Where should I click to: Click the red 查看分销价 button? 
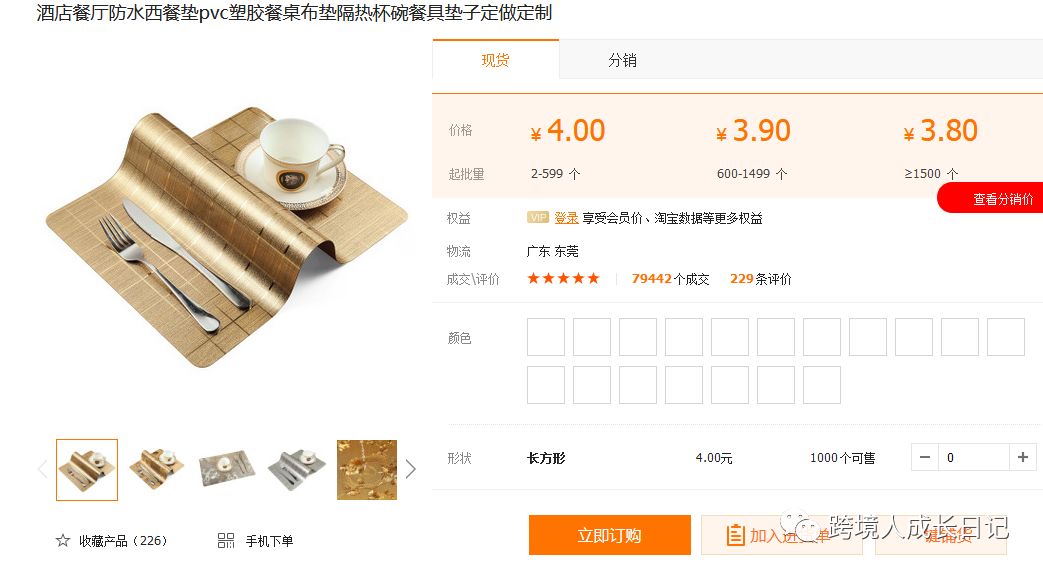pos(992,198)
